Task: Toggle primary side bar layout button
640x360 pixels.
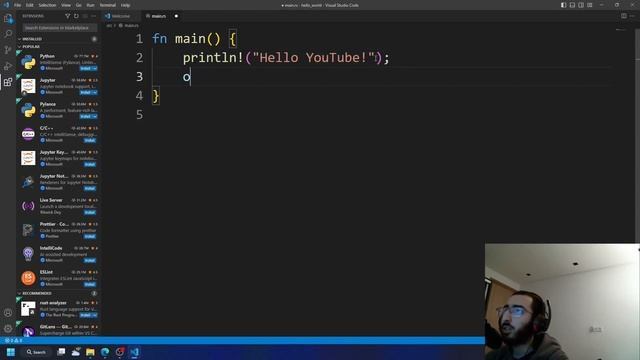Action: click(x=563, y=5)
